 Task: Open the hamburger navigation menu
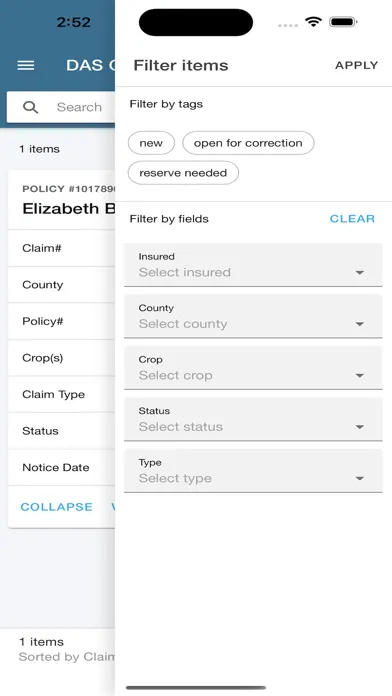26,65
